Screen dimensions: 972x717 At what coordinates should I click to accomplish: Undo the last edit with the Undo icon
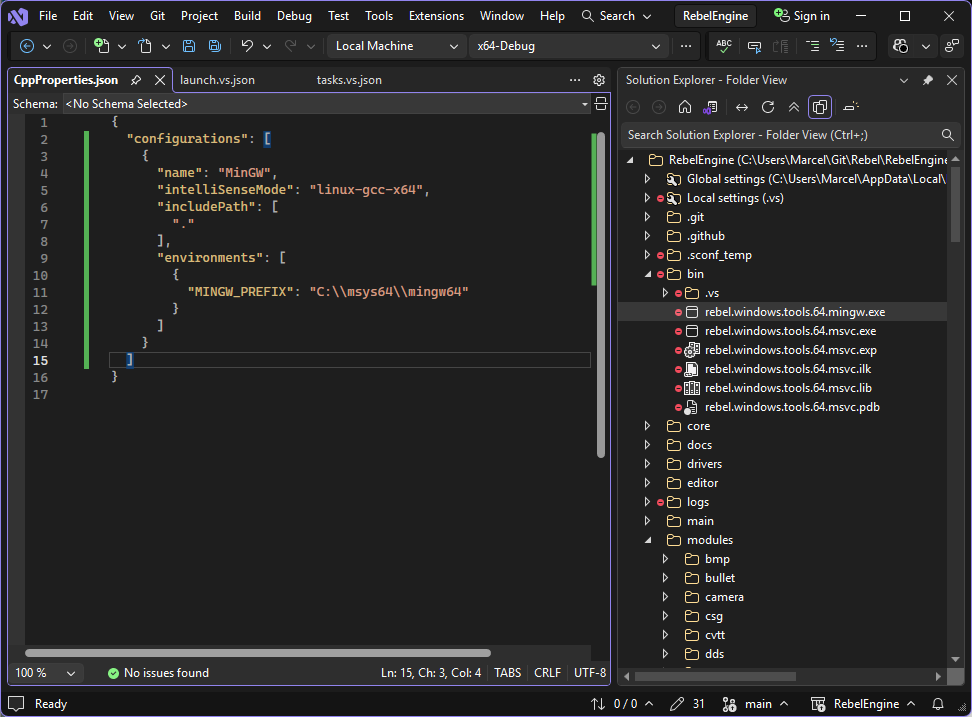point(247,46)
